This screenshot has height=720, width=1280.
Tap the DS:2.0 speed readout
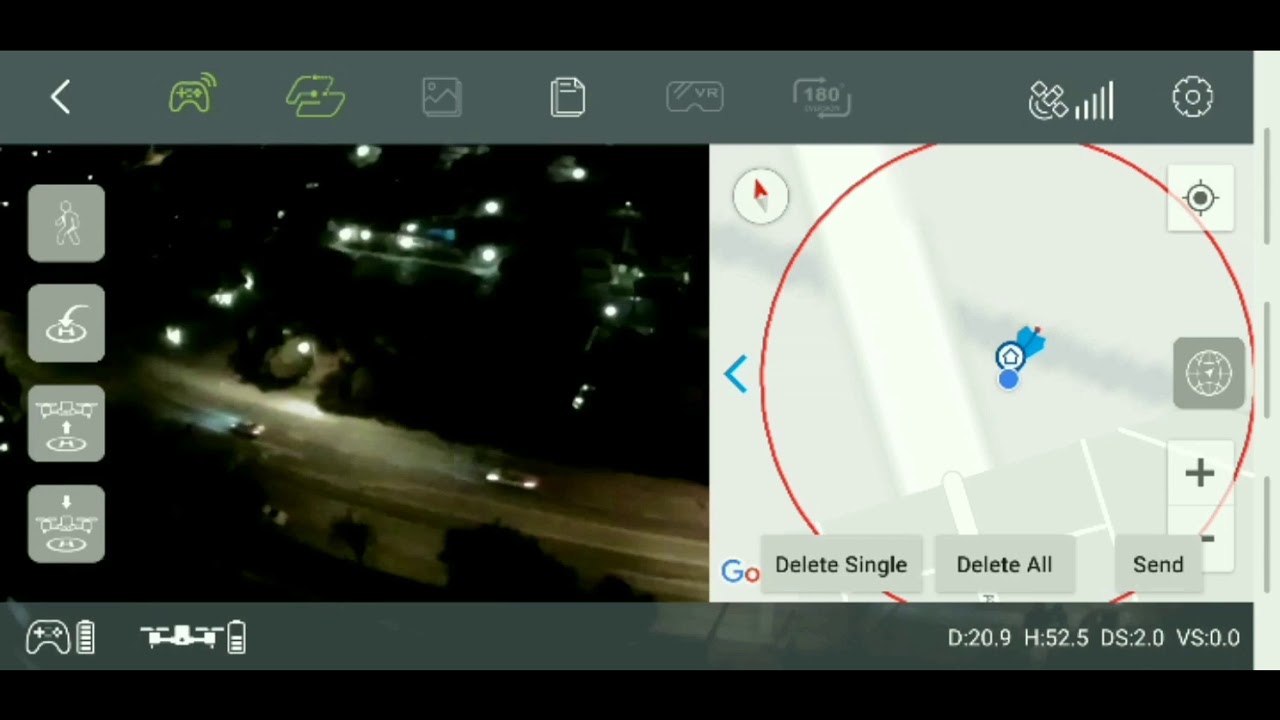tap(1132, 638)
